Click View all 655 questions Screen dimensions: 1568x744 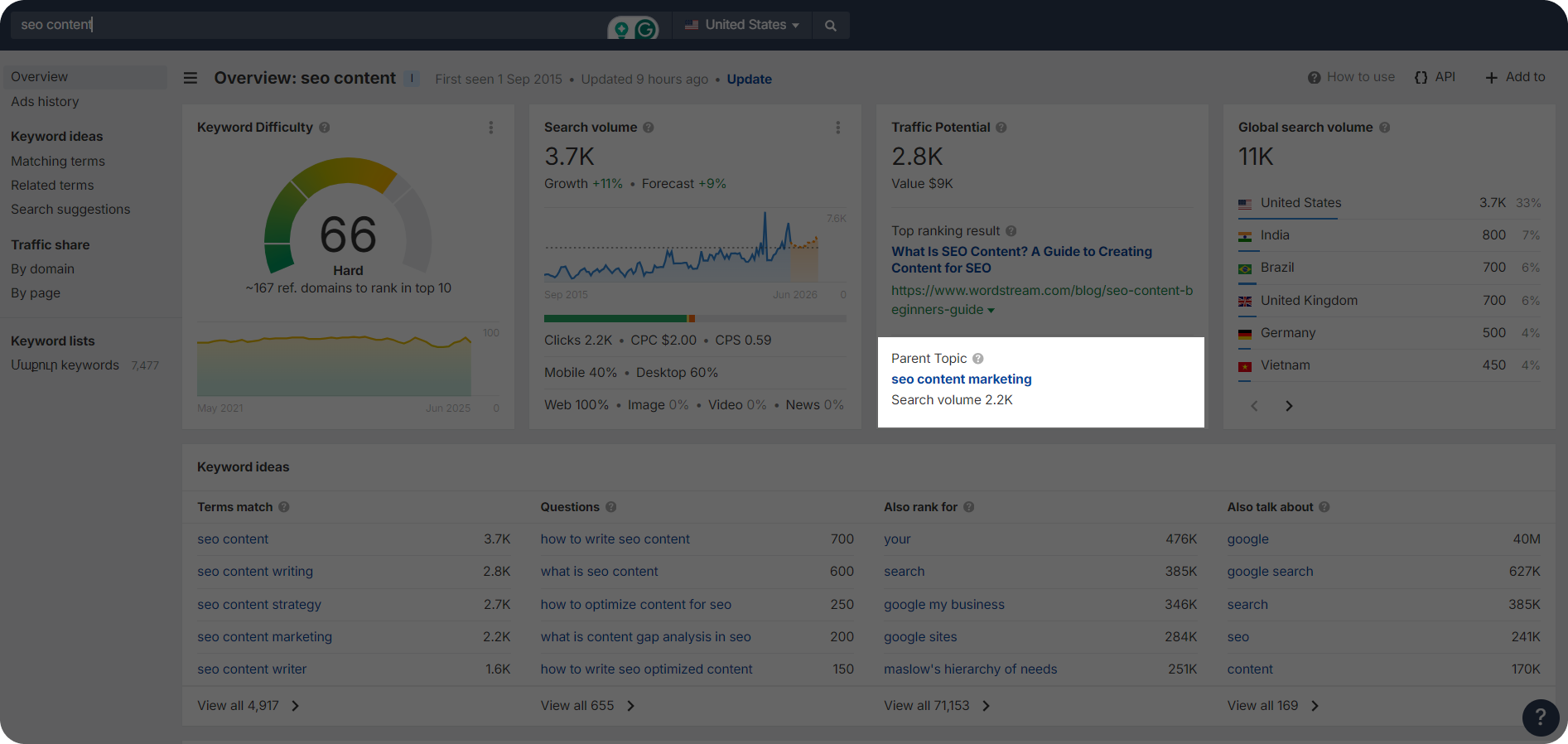coord(588,706)
